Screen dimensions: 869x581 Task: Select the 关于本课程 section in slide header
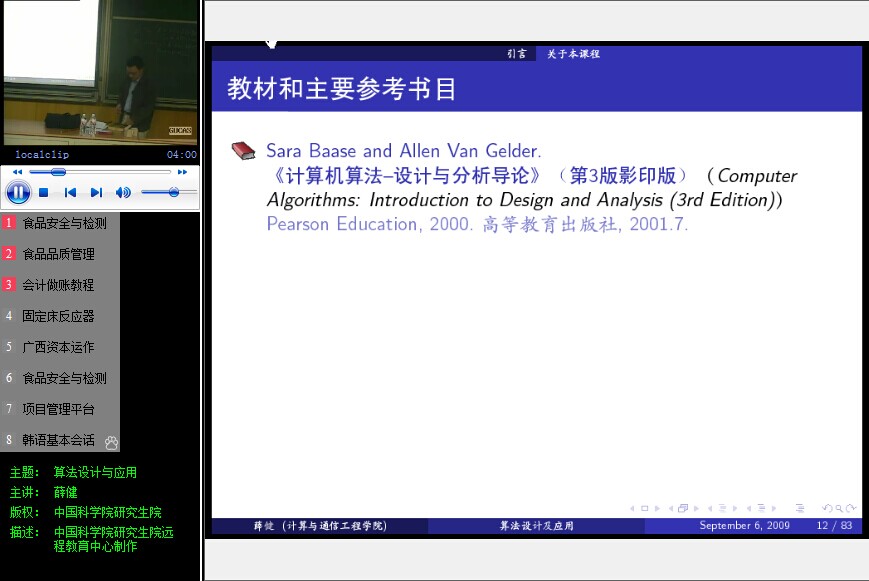(573, 54)
